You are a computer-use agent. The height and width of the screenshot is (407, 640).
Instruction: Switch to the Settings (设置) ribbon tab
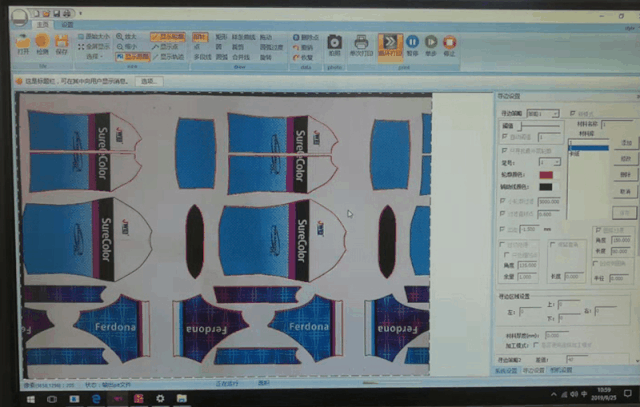66,23
